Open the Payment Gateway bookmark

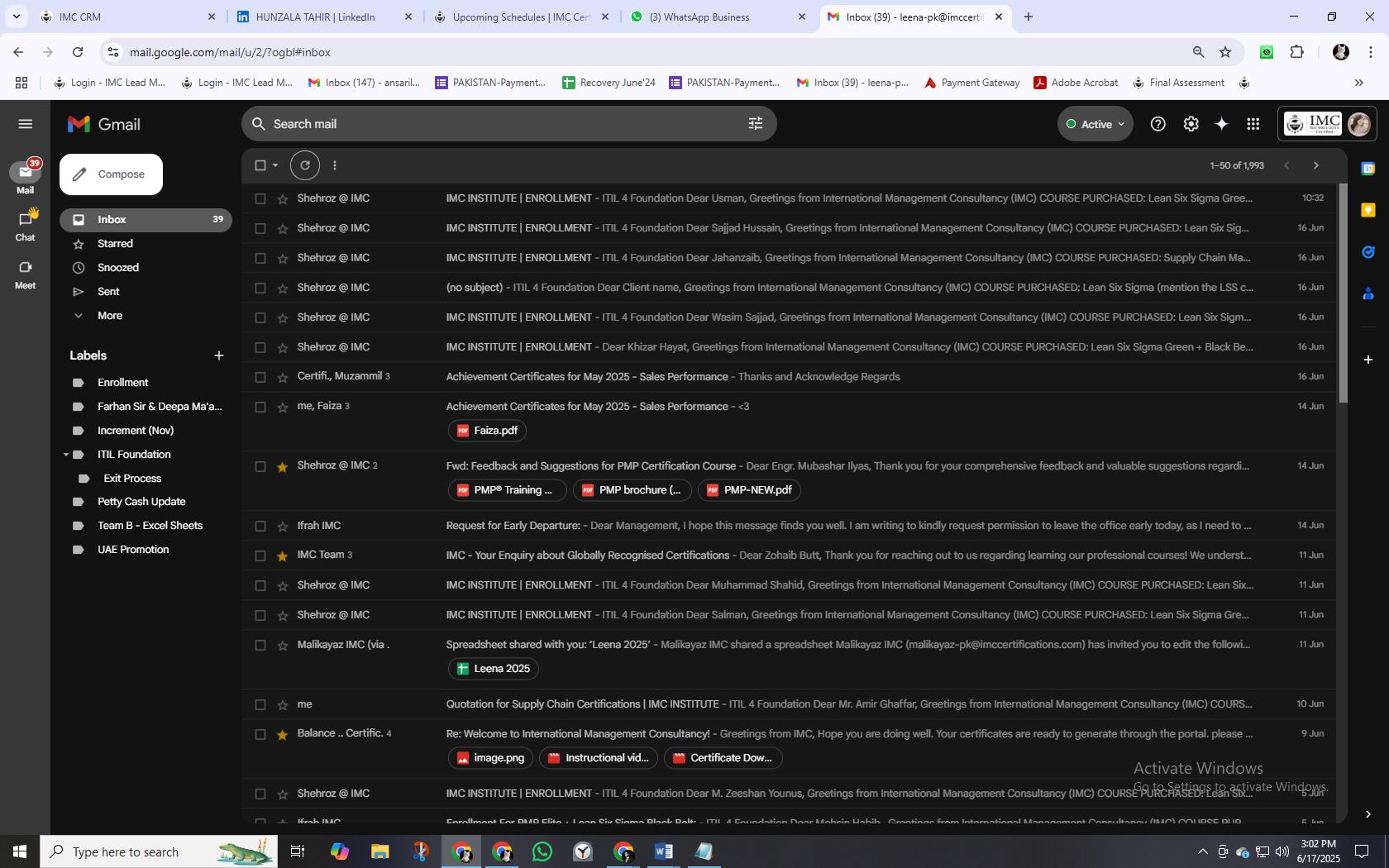point(972,83)
